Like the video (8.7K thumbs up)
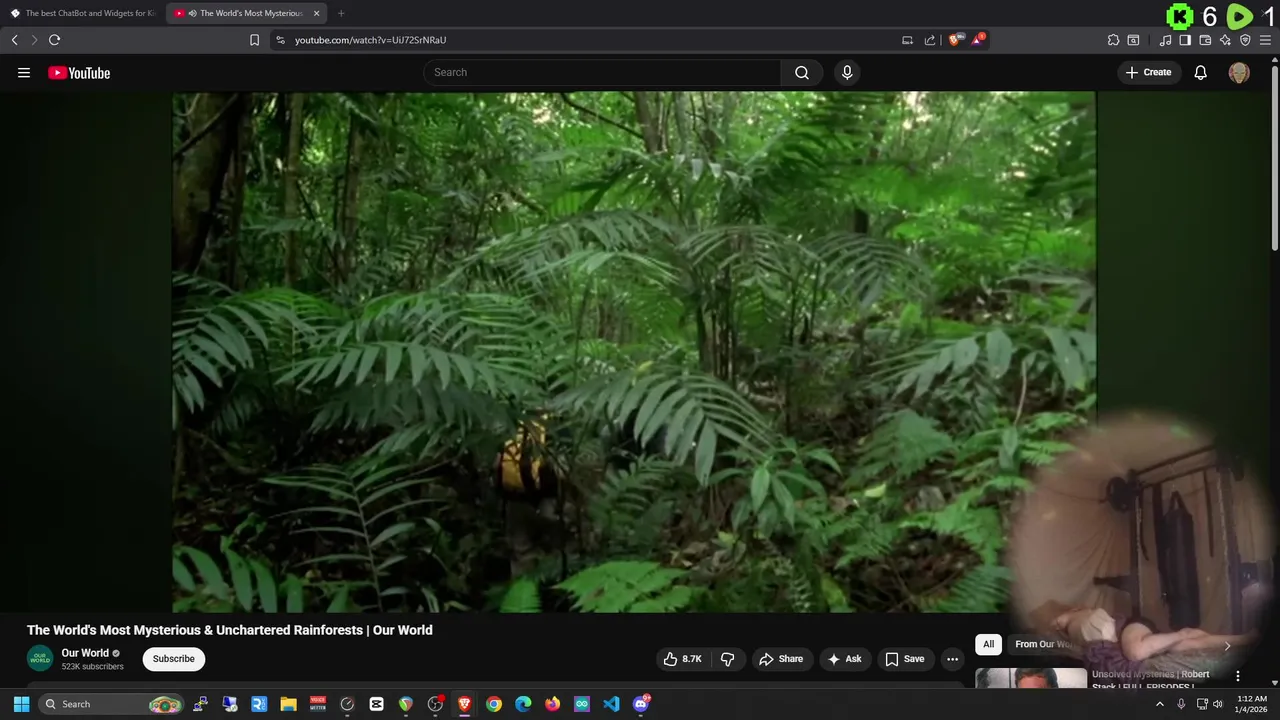This screenshot has height=720, width=1280. (x=682, y=659)
